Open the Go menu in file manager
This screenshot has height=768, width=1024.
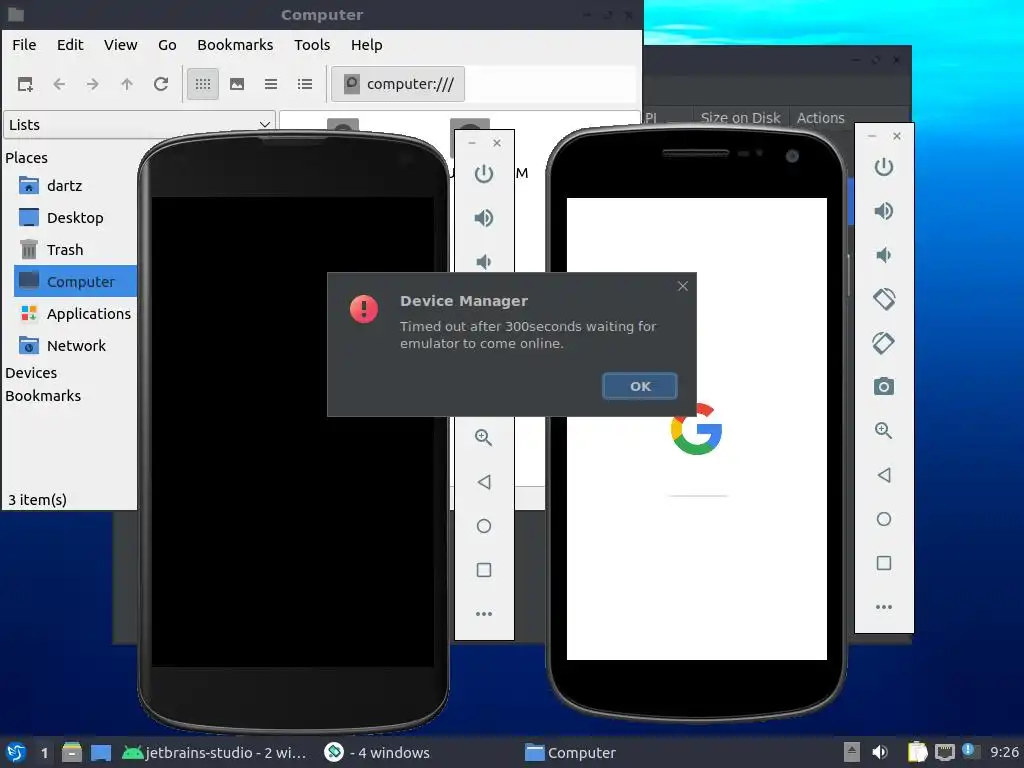click(x=167, y=45)
